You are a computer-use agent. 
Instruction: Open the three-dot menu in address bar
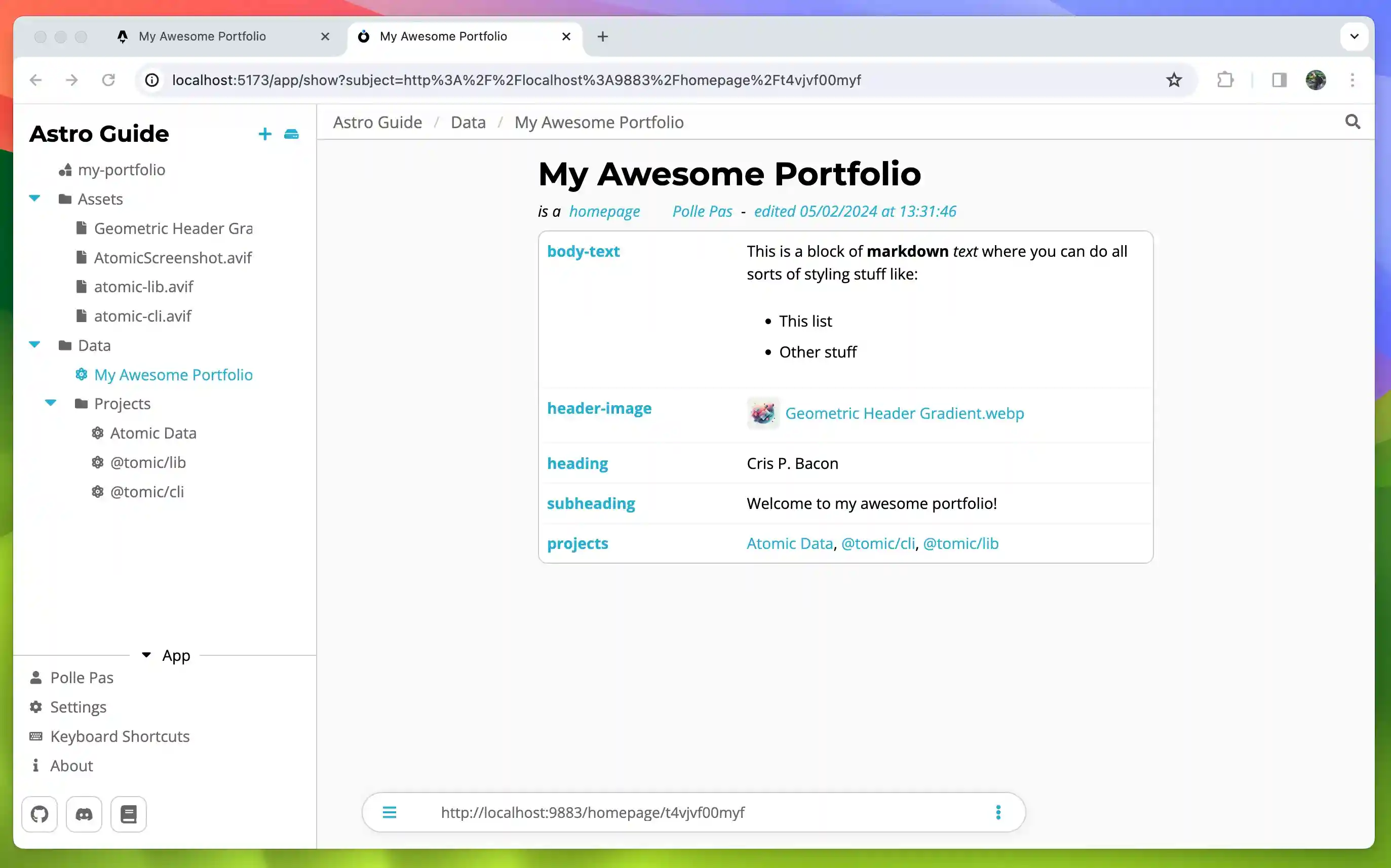pyautogui.click(x=998, y=812)
